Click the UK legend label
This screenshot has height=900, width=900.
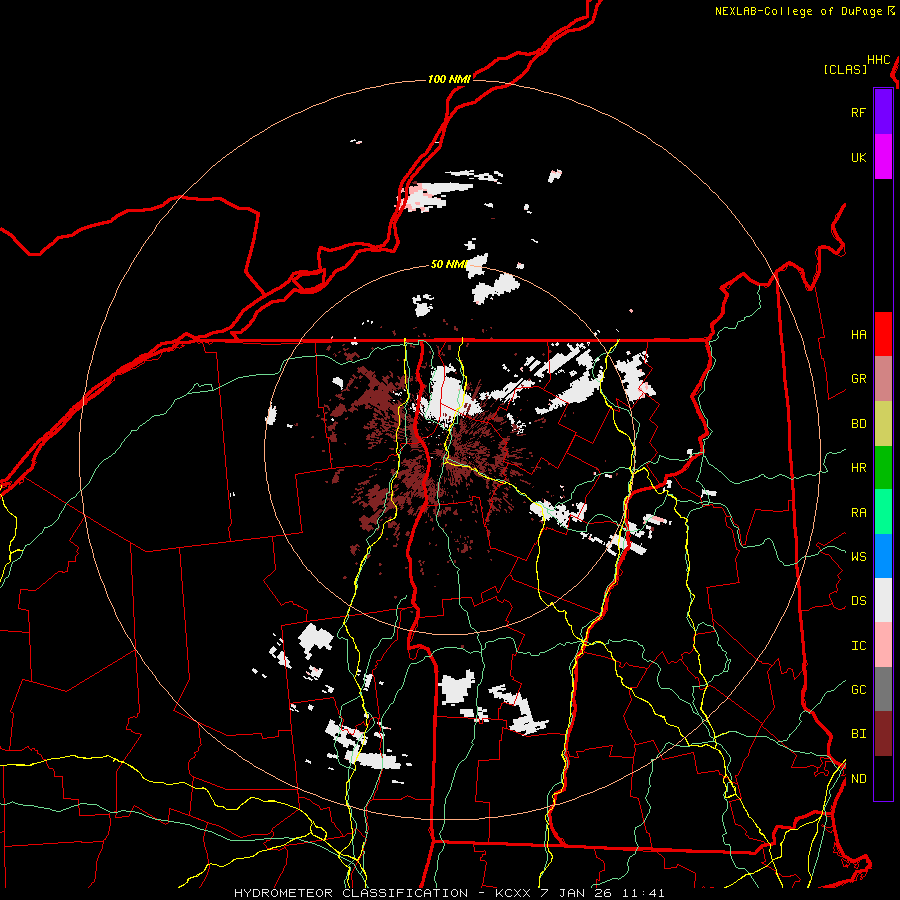click(858, 158)
